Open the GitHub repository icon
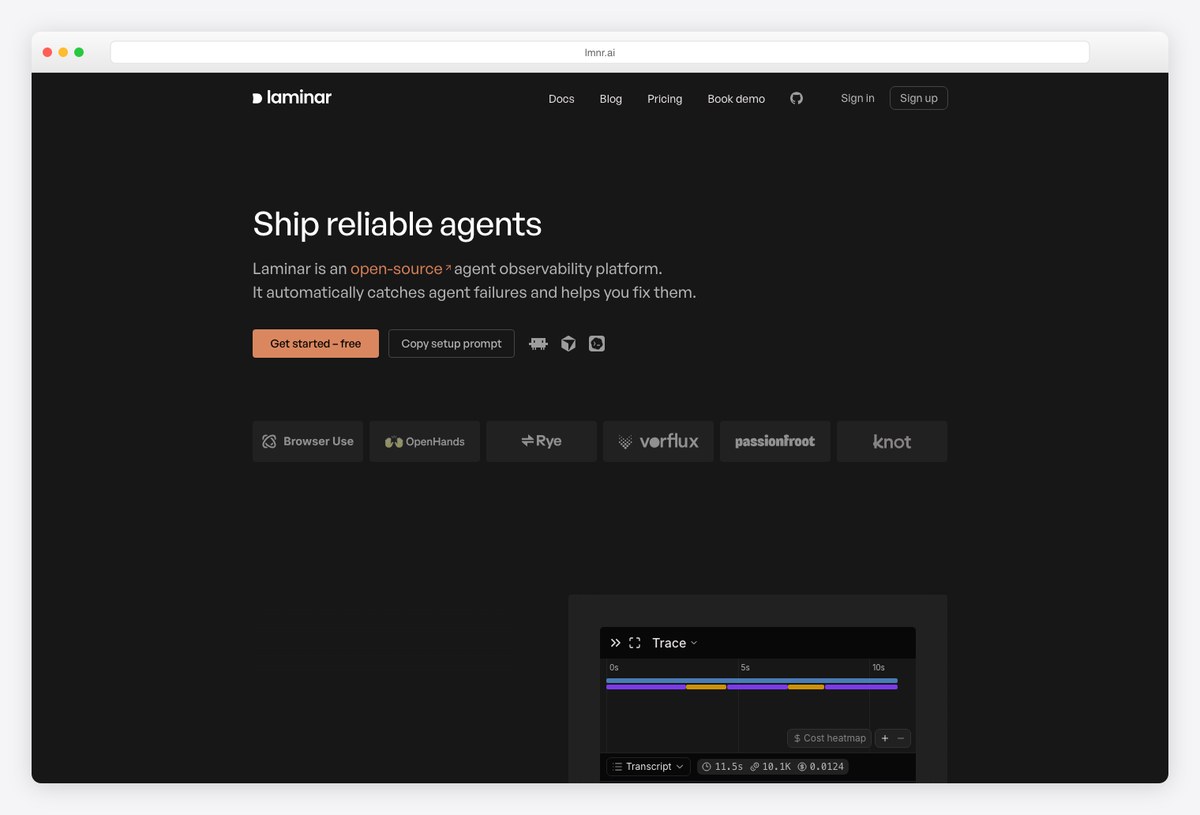Image resolution: width=1200 pixels, height=815 pixels. [x=796, y=98]
